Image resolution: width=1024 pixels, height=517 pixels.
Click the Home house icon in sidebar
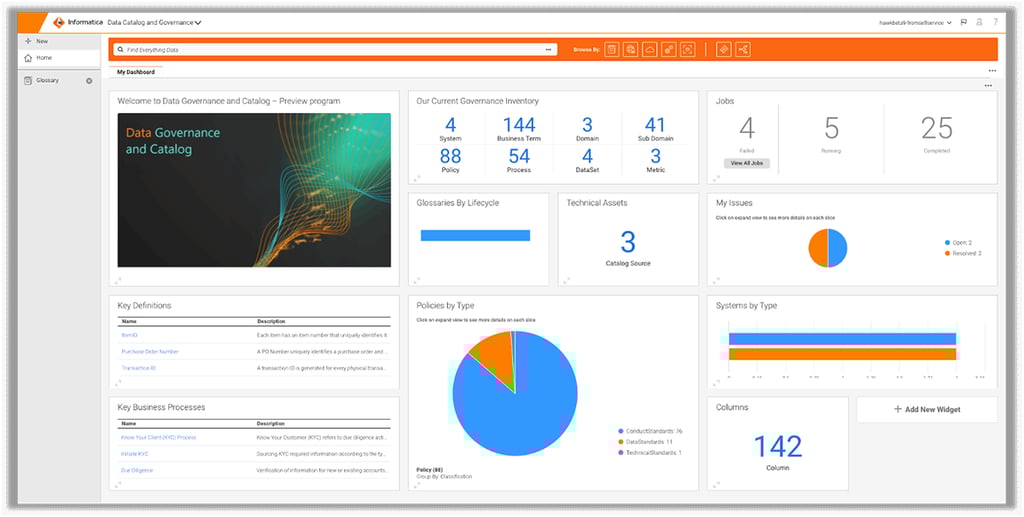(28, 58)
